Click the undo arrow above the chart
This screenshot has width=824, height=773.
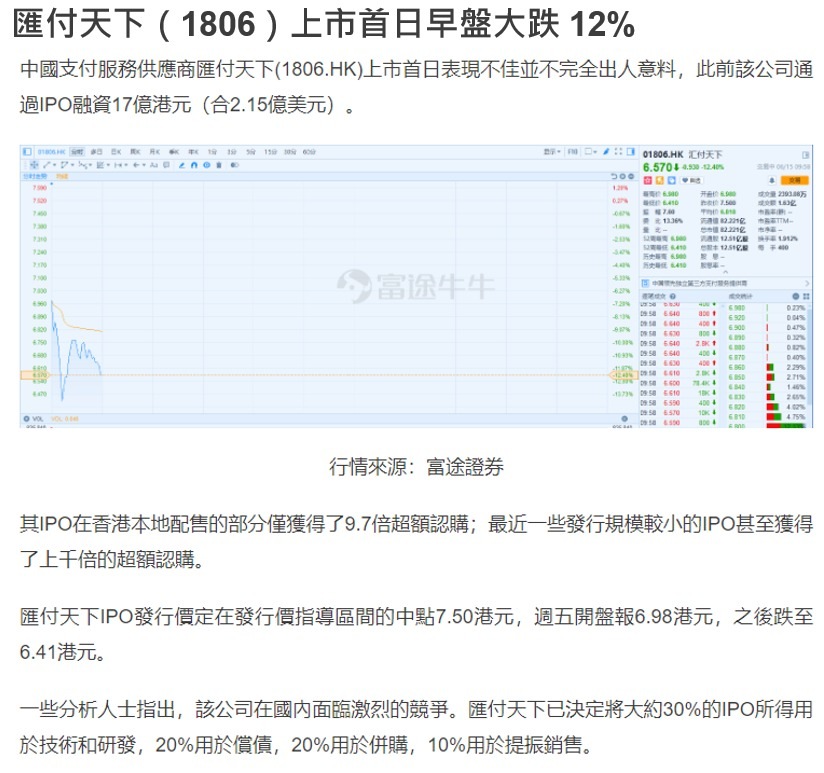click(x=614, y=177)
